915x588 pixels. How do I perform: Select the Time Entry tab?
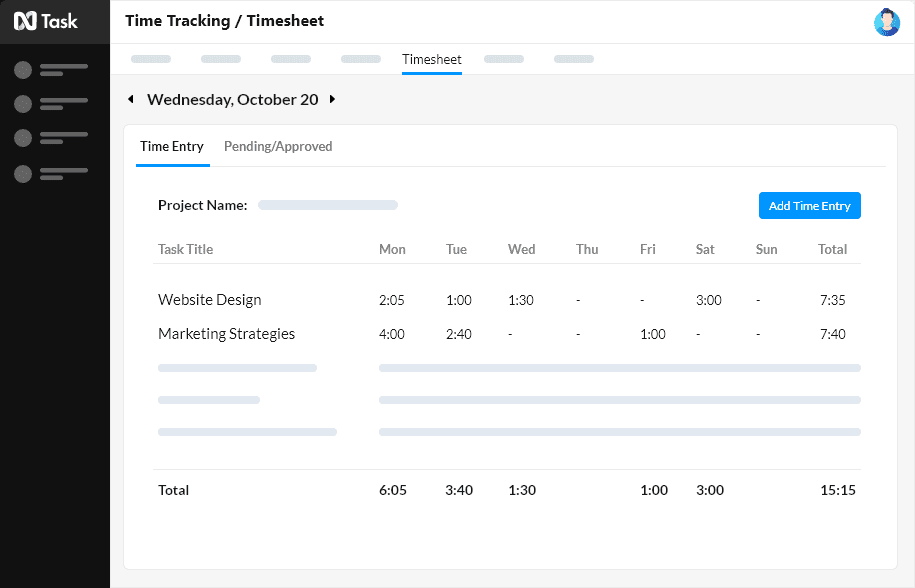tap(172, 146)
